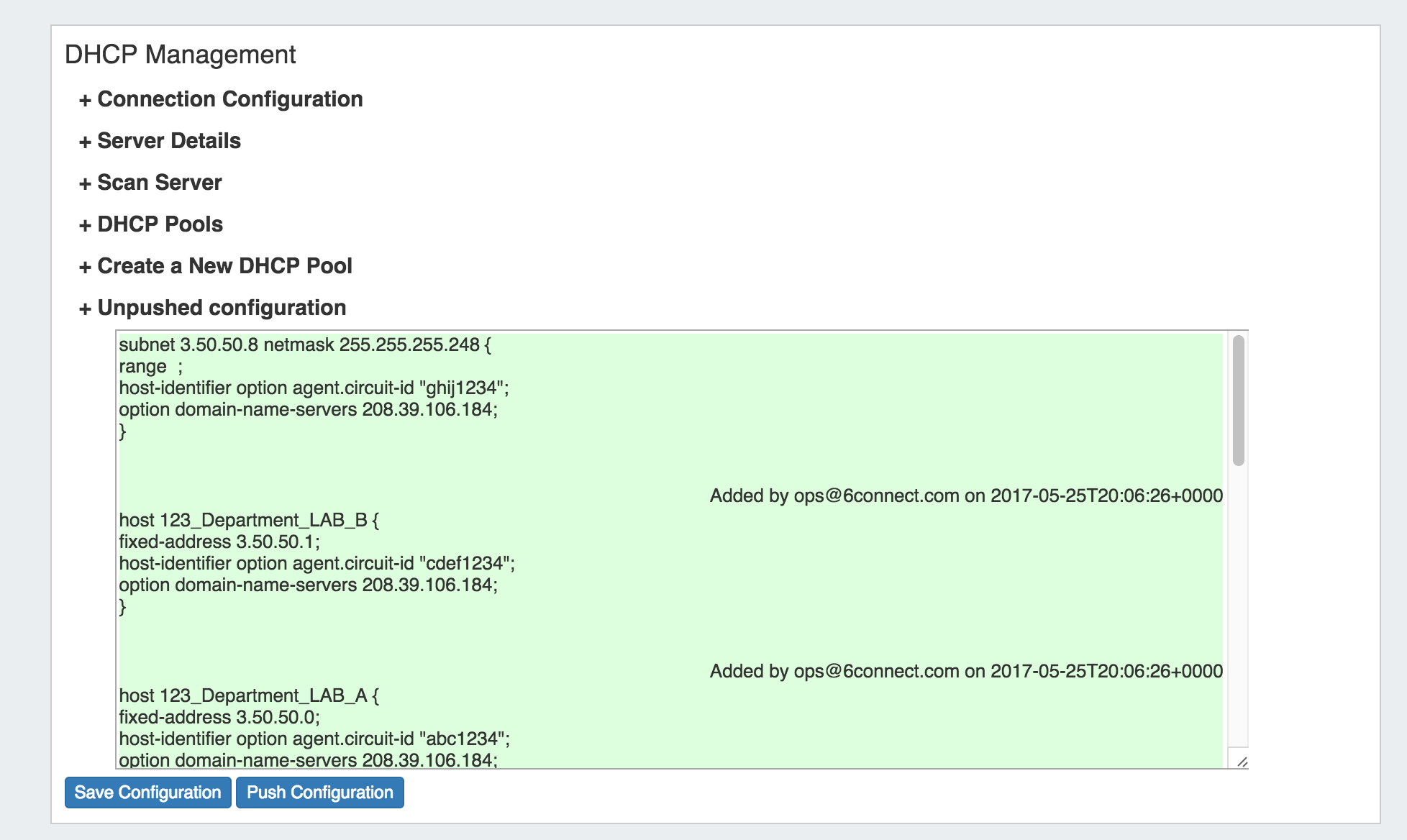Click the plus icon beside Connection Configuration
This screenshot has height=840, width=1407.
coord(85,100)
